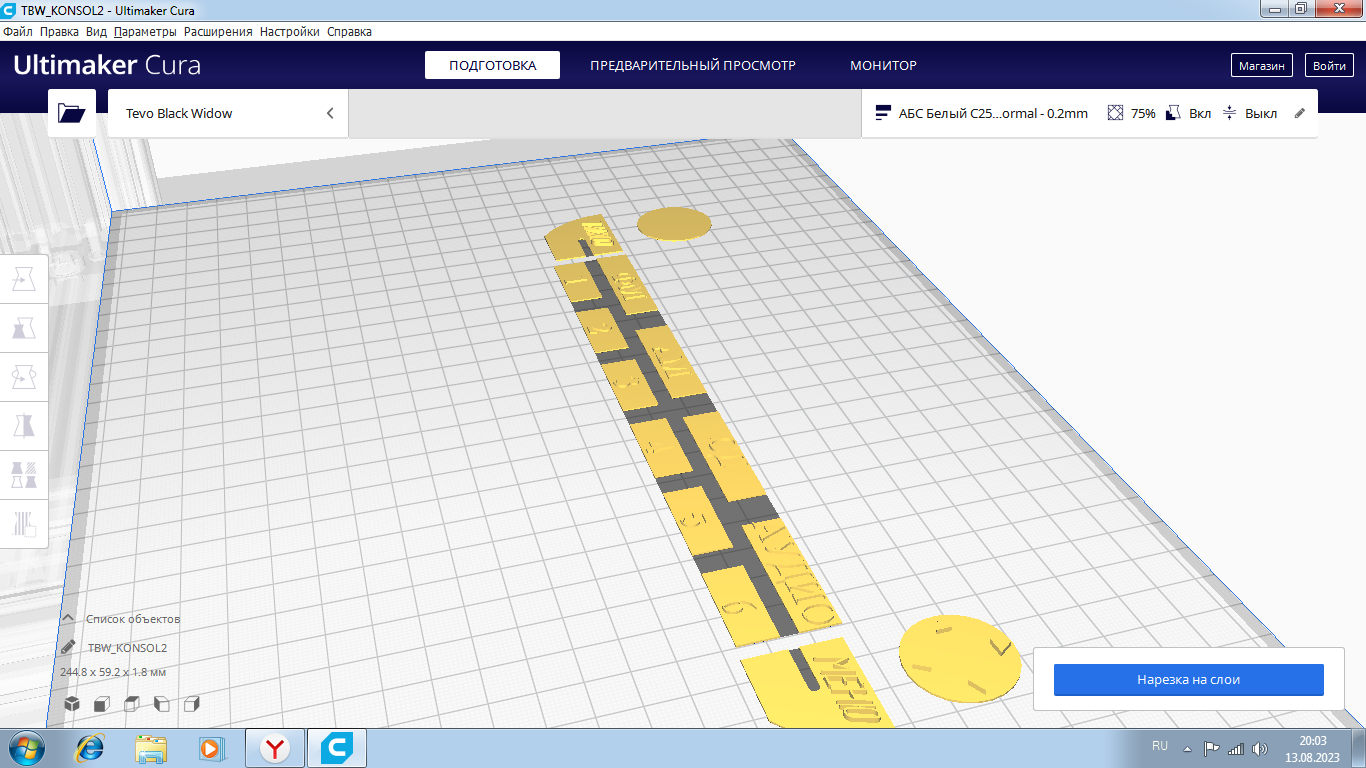Viewport: 1366px width, 768px height.
Task: Click the Cura taskbar icon
Action: click(337, 748)
